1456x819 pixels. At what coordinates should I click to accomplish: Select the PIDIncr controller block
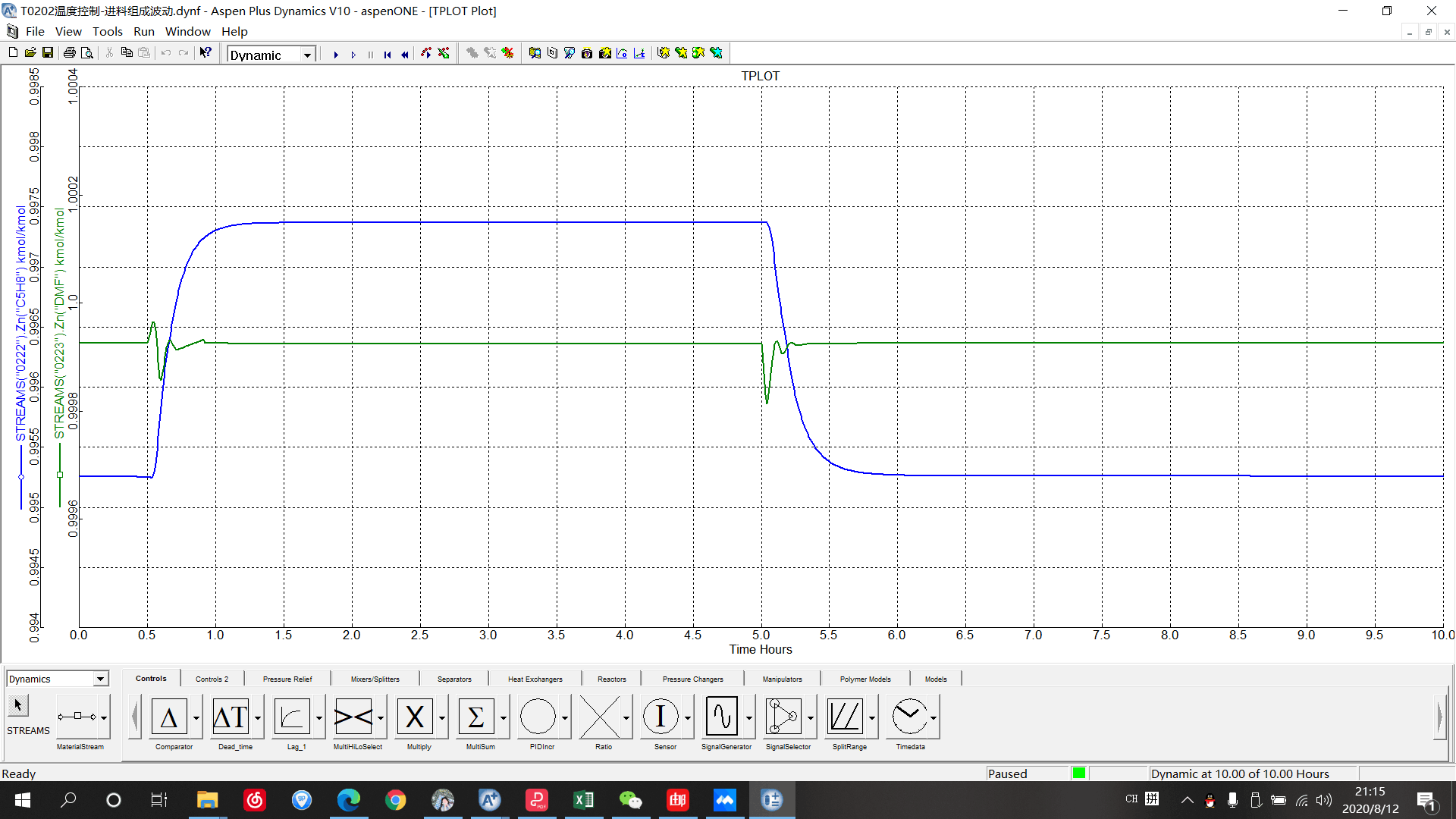click(x=538, y=717)
